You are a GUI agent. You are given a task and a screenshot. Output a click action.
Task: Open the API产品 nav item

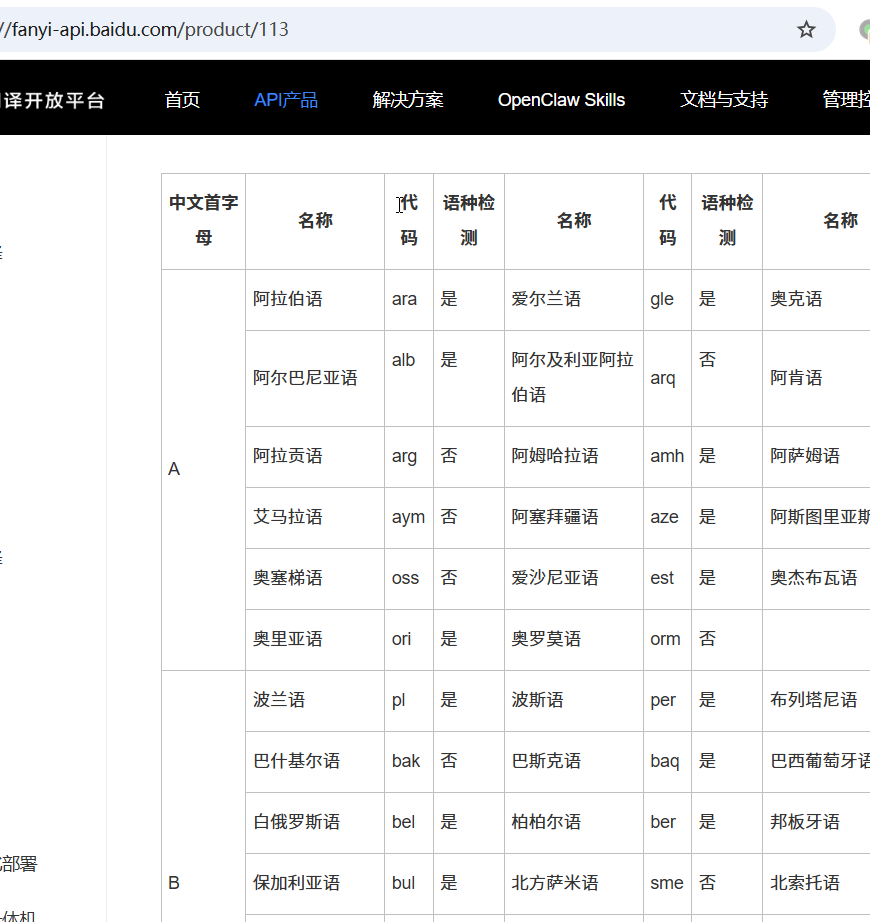coord(286,100)
